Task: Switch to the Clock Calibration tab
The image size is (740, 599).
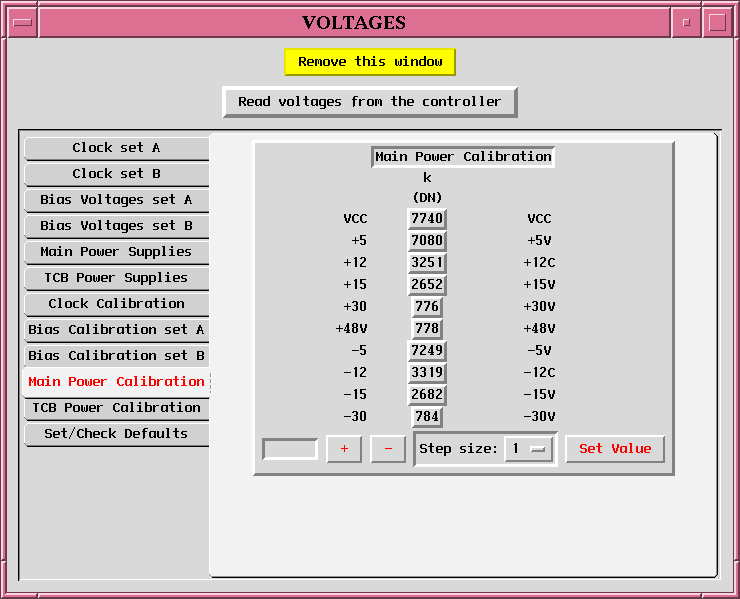Action: (x=116, y=304)
